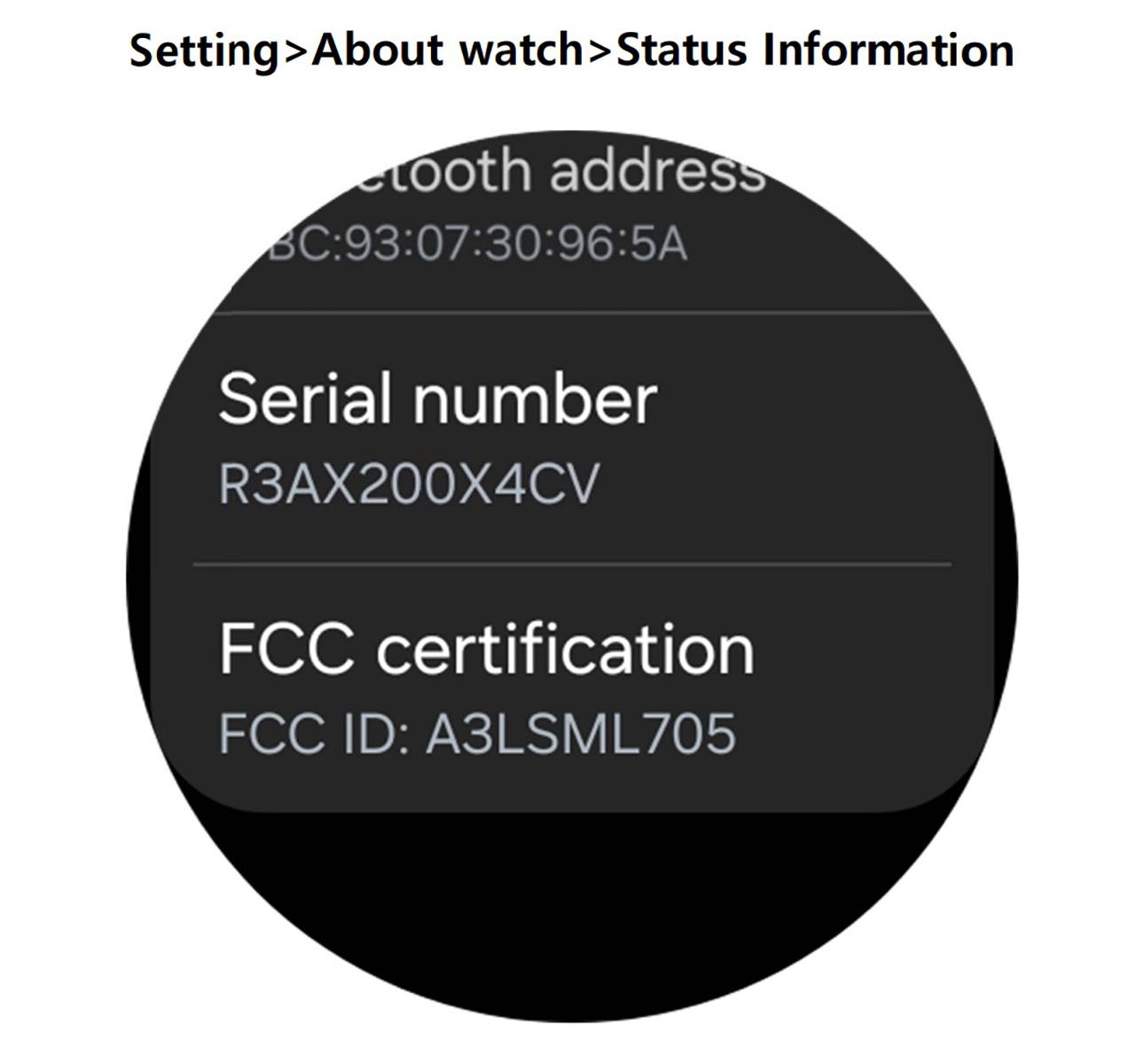Click "About watch" in the breadcrumb title
Viewport: 1136px width, 1064px height.
click(x=446, y=51)
